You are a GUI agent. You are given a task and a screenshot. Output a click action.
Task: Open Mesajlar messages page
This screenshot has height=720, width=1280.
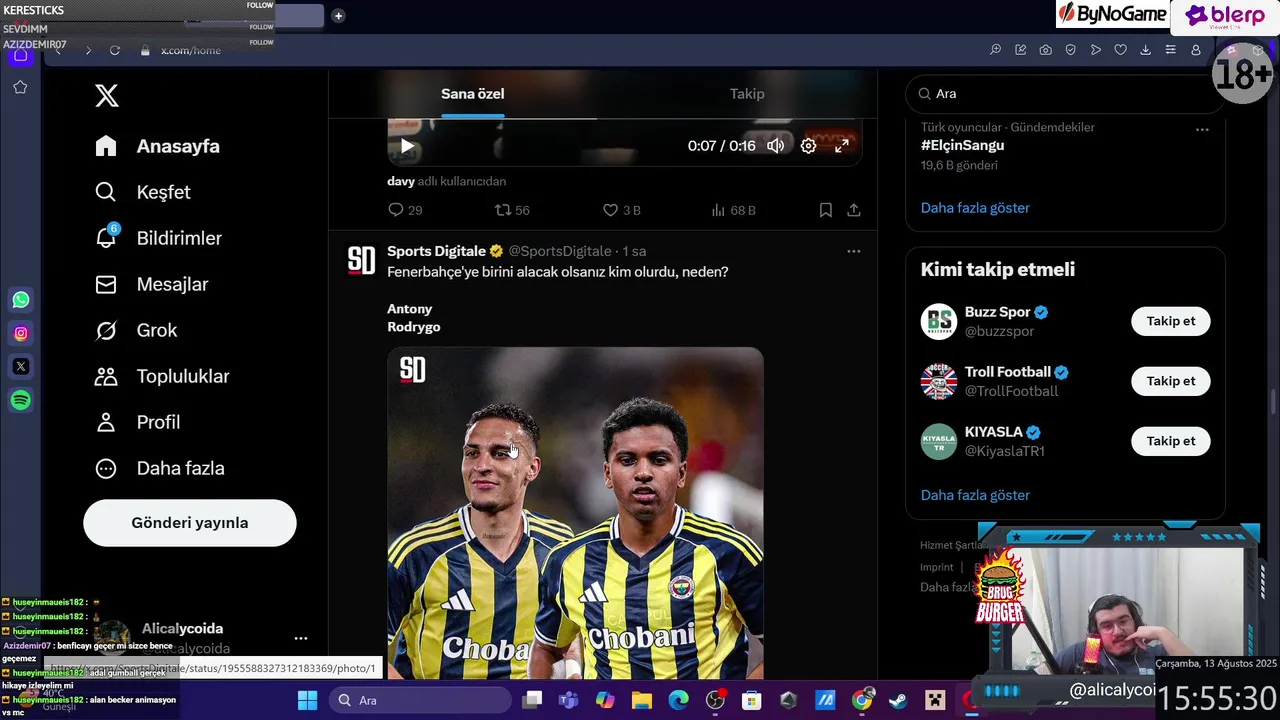tap(151, 284)
